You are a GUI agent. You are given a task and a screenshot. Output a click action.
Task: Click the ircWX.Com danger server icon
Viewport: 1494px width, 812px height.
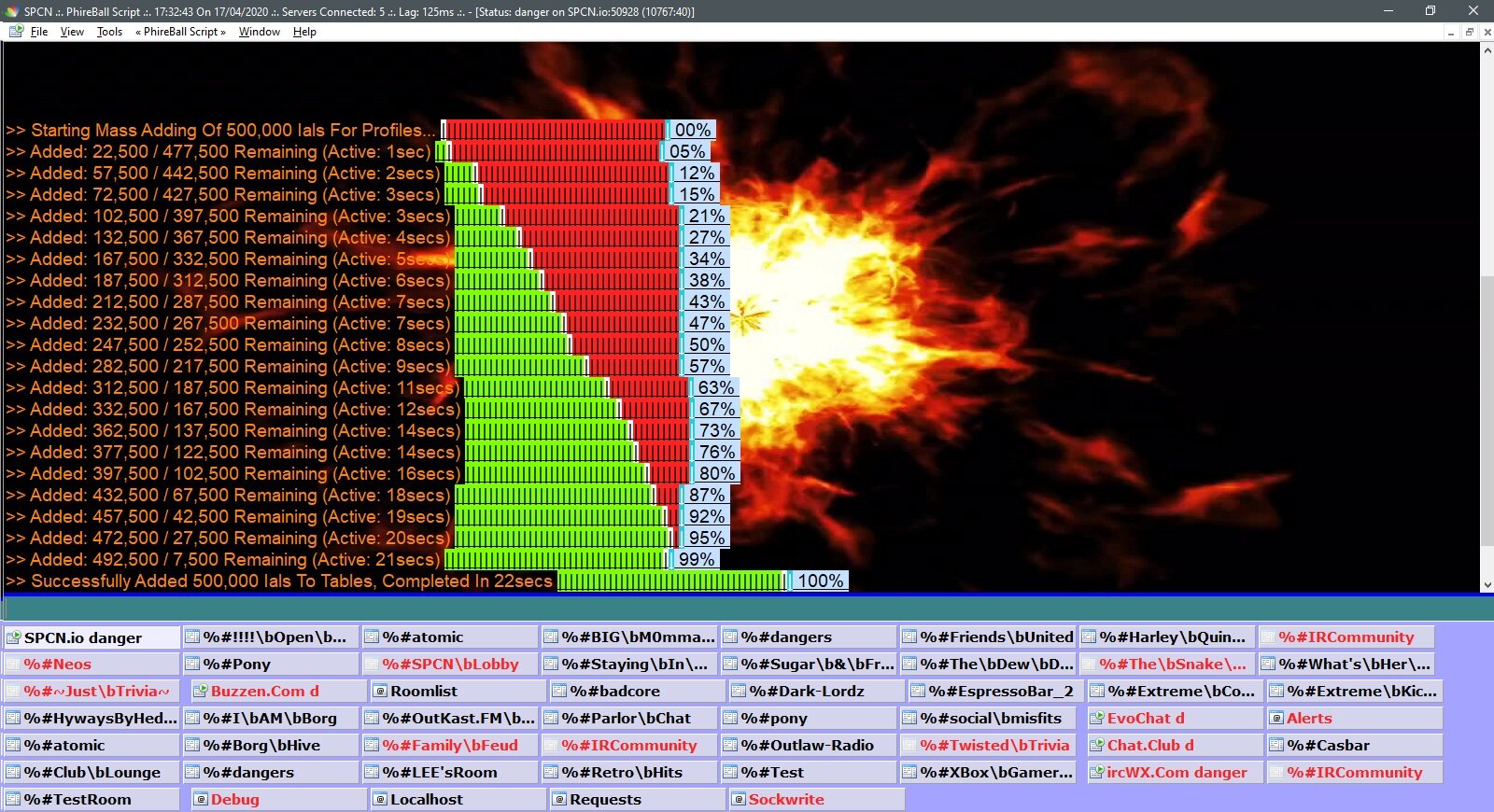[1096, 773]
